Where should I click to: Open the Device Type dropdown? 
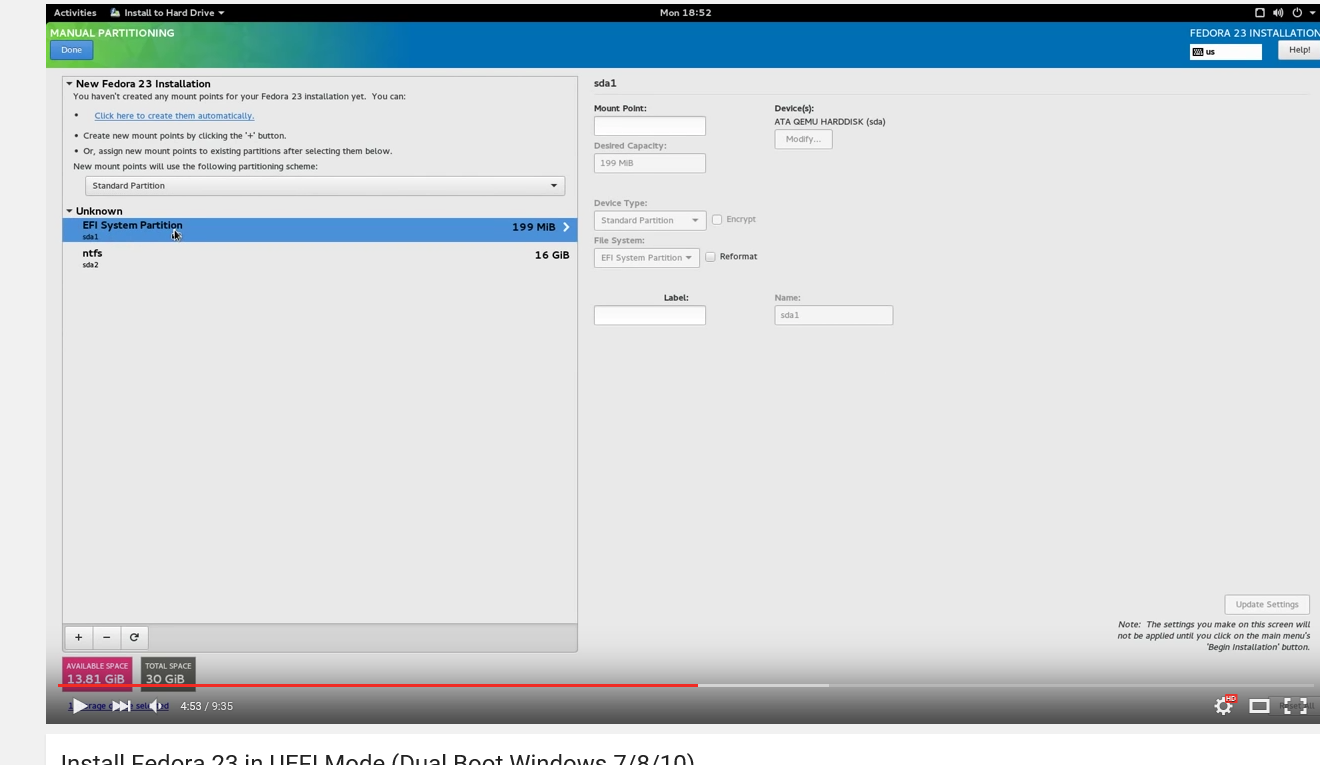coord(650,220)
